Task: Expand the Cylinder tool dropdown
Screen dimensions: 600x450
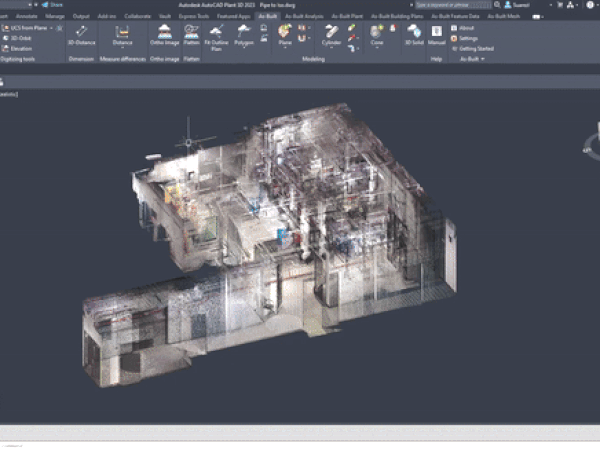Action: [331, 48]
